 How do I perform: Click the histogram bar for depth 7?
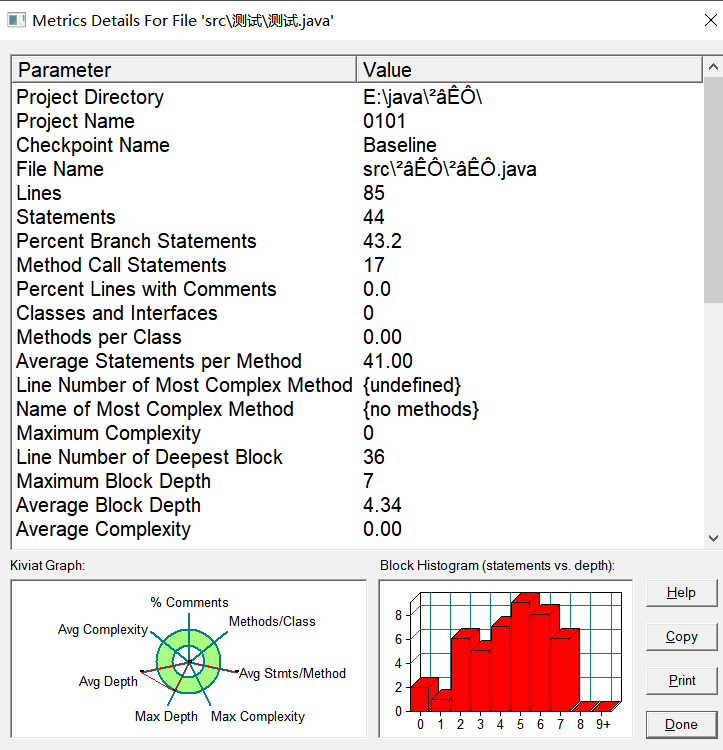pos(560,674)
